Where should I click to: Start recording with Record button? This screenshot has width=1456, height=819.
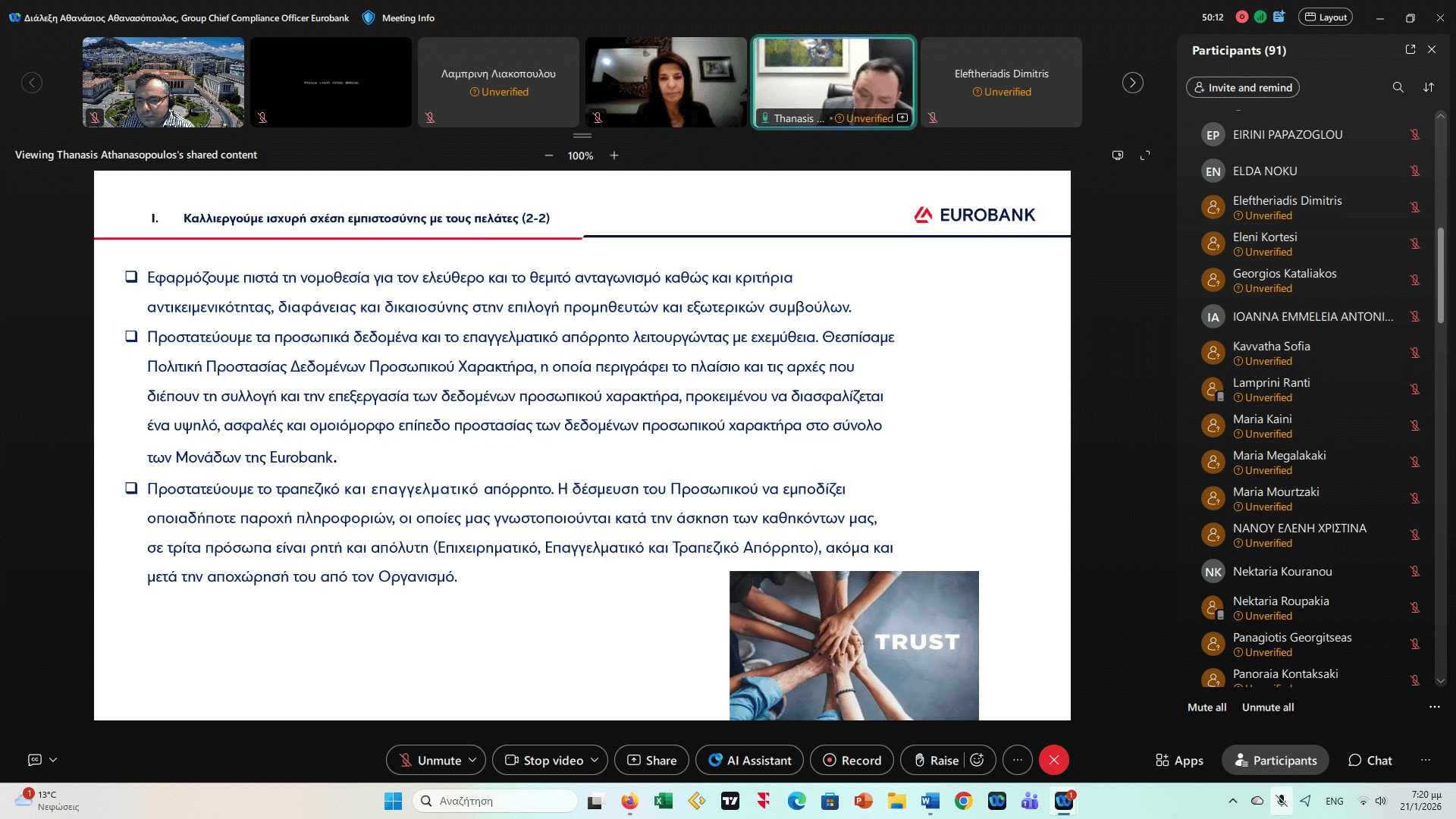pyautogui.click(x=852, y=760)
